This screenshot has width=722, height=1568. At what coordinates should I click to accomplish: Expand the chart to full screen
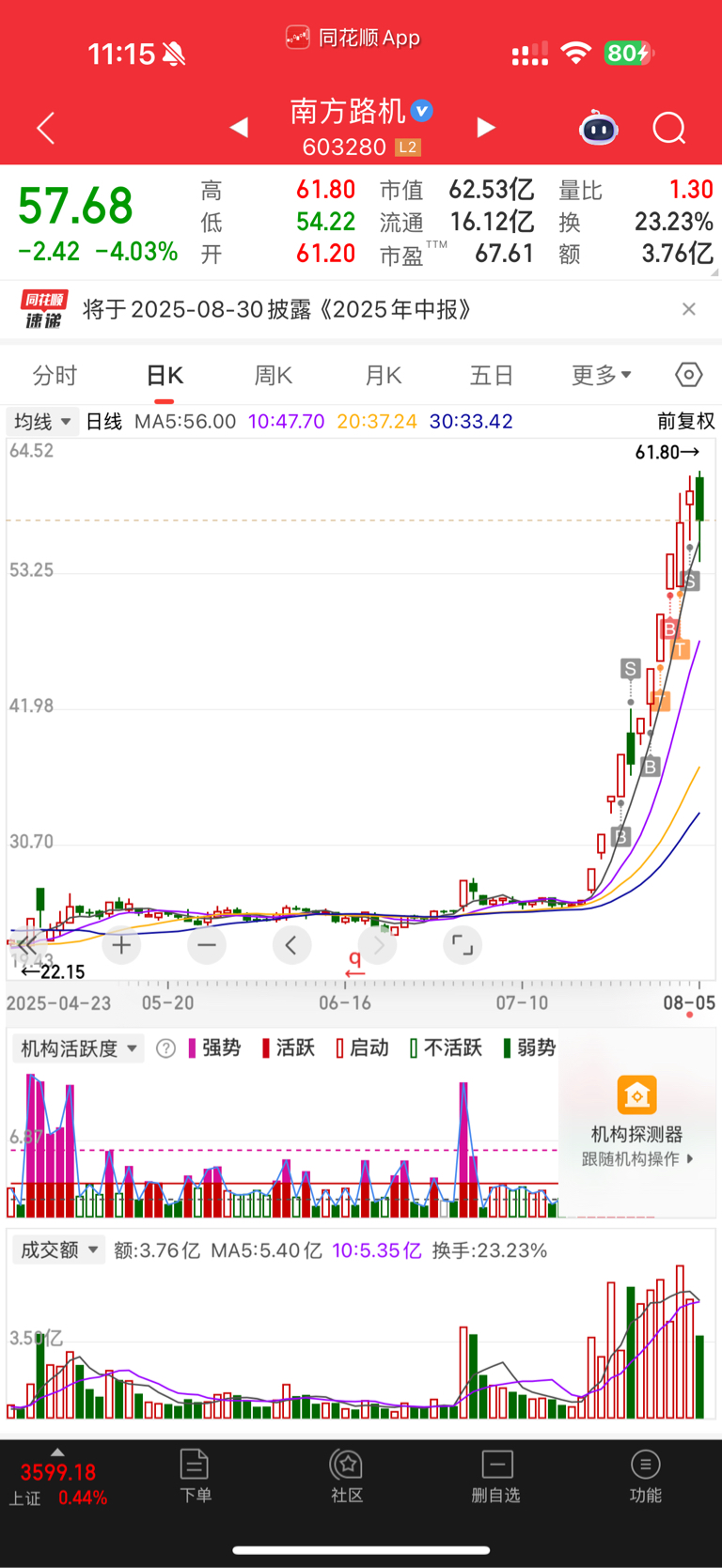pos(463,945)
